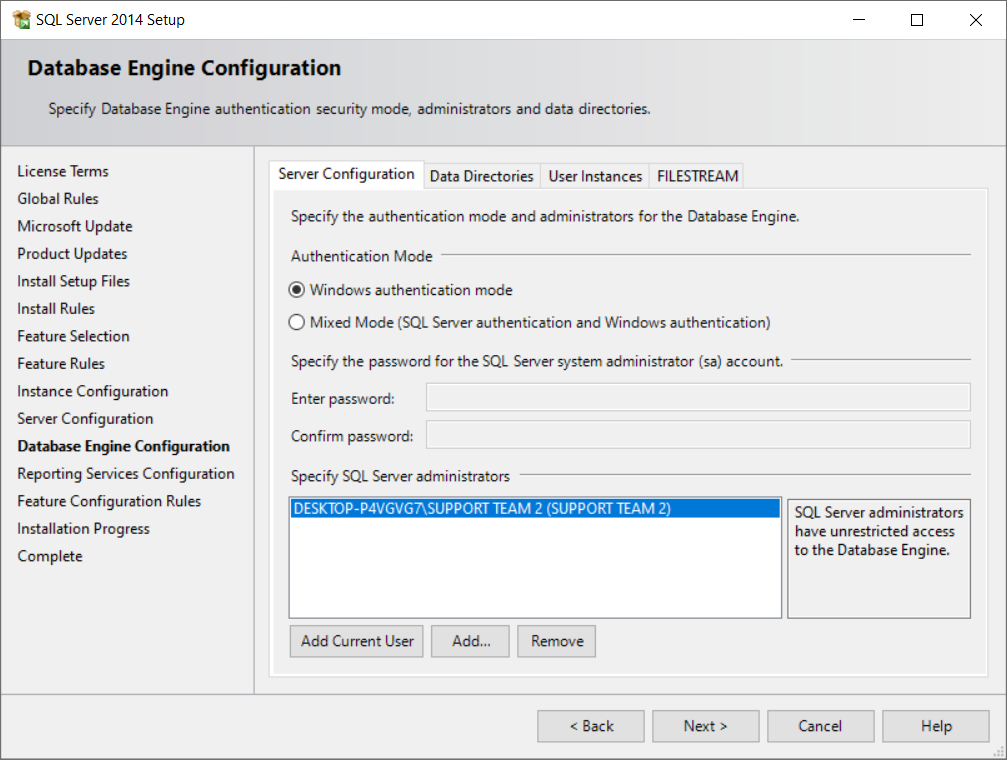This screenshot has width=1007, height=760.
Task: Open Help for this setup page
Action: point(936,726)
